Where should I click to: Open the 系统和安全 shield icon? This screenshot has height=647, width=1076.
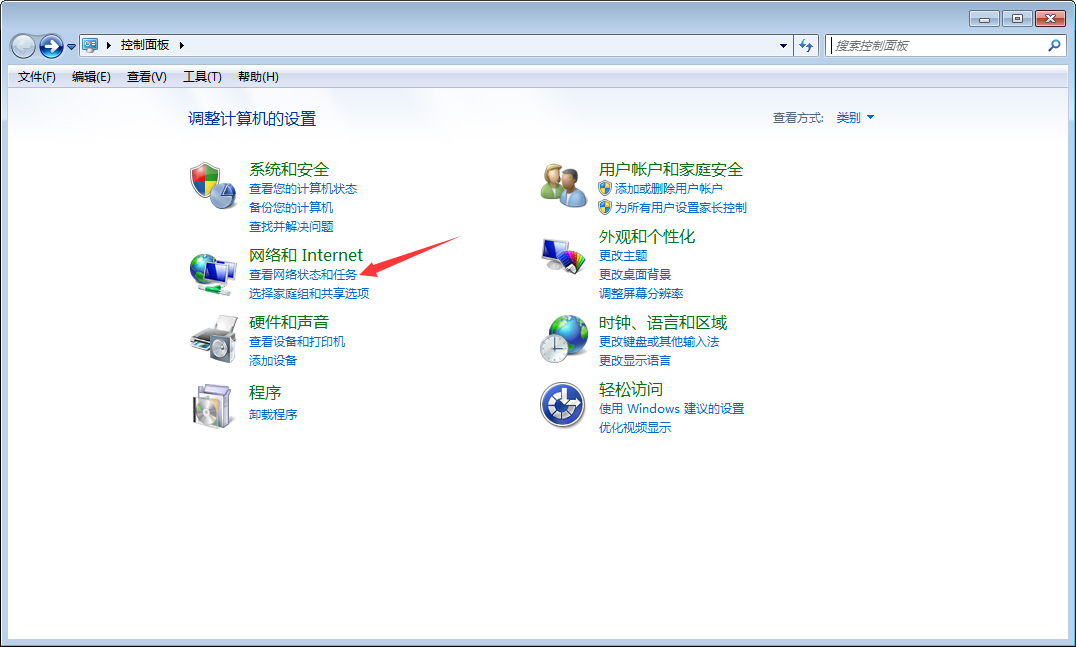(213, 182)
